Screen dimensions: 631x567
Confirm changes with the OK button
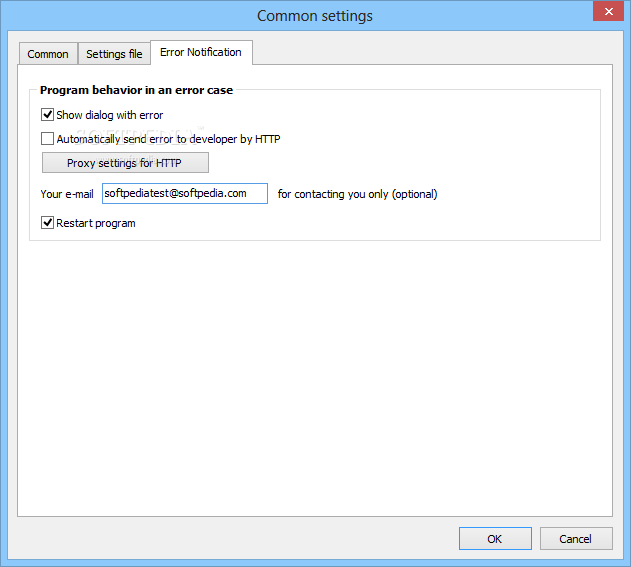coord(495,539)
